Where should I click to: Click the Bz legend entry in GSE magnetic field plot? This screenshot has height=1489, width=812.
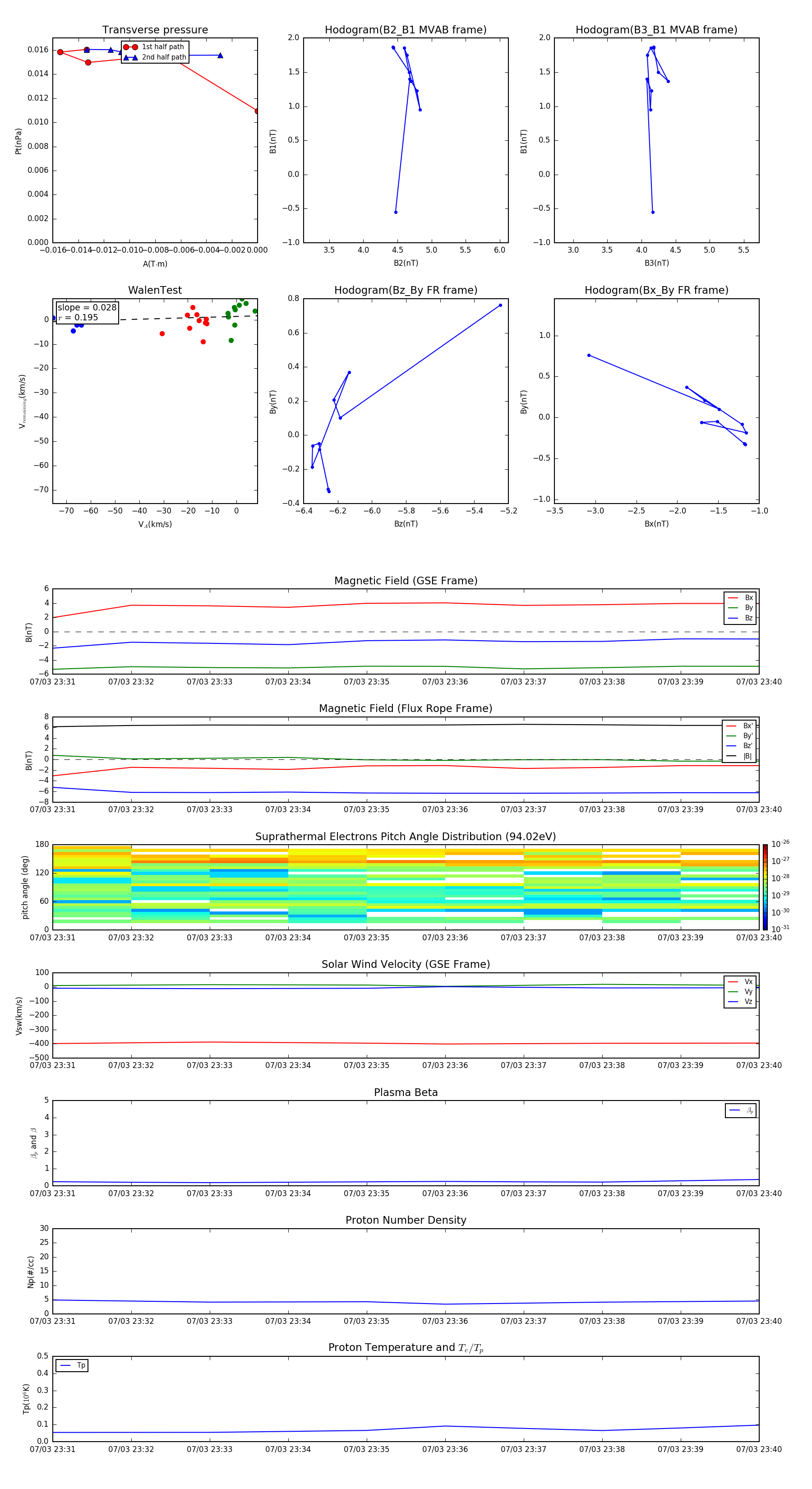coord(740,618)
